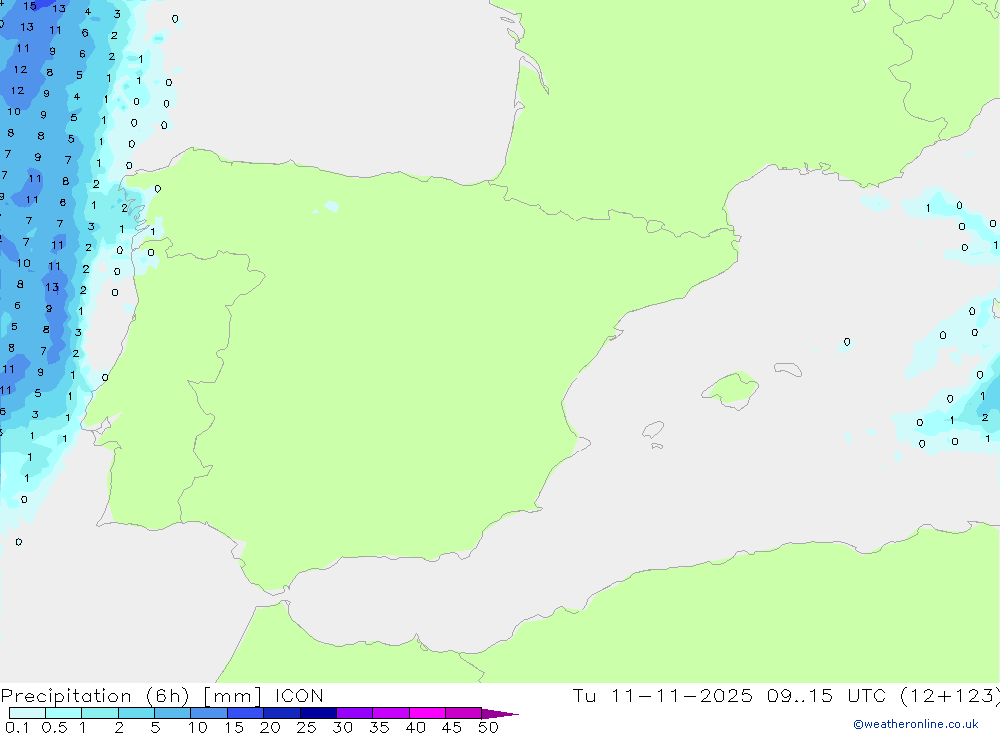
Task: Click the "30" legend tick label
Action: (343, 727)
